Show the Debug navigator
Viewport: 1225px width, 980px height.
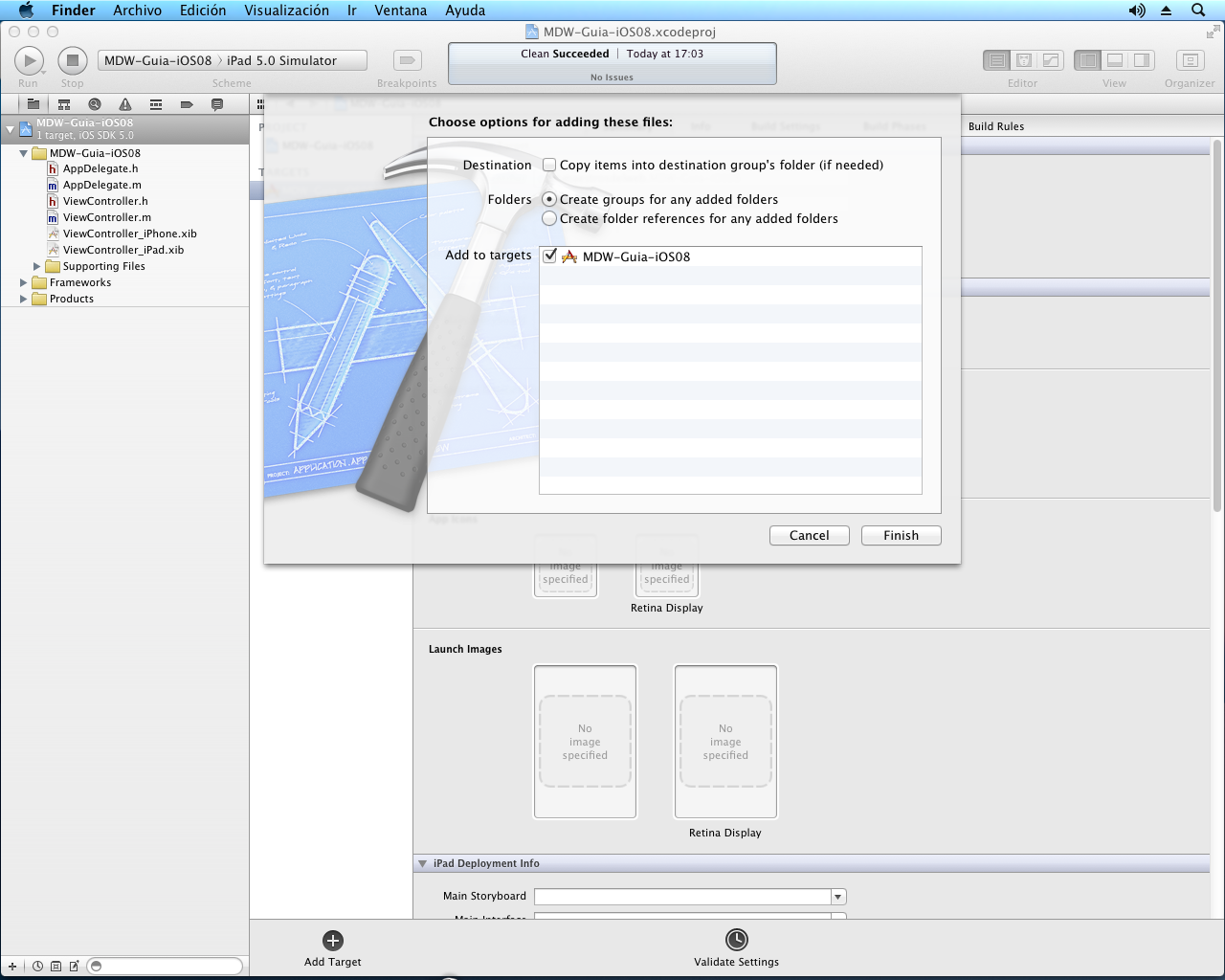point(156,104)
